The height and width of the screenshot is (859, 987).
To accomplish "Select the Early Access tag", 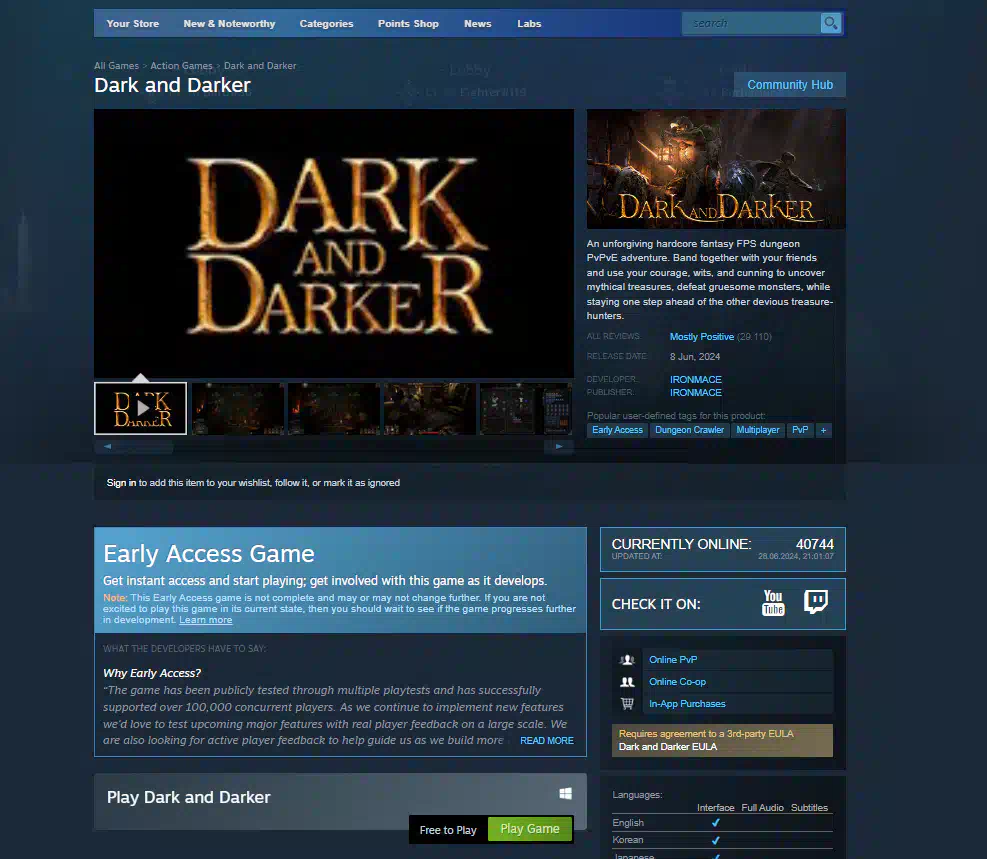I will pyautogui.click(x=618, y=430).
